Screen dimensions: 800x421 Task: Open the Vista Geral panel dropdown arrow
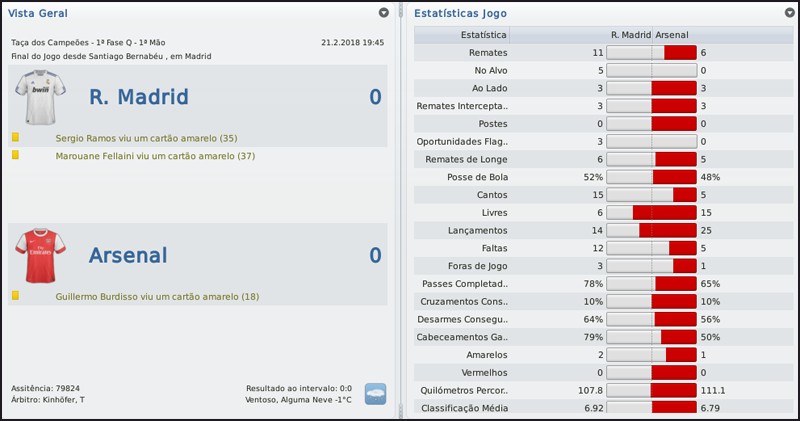tap(384, 13)
